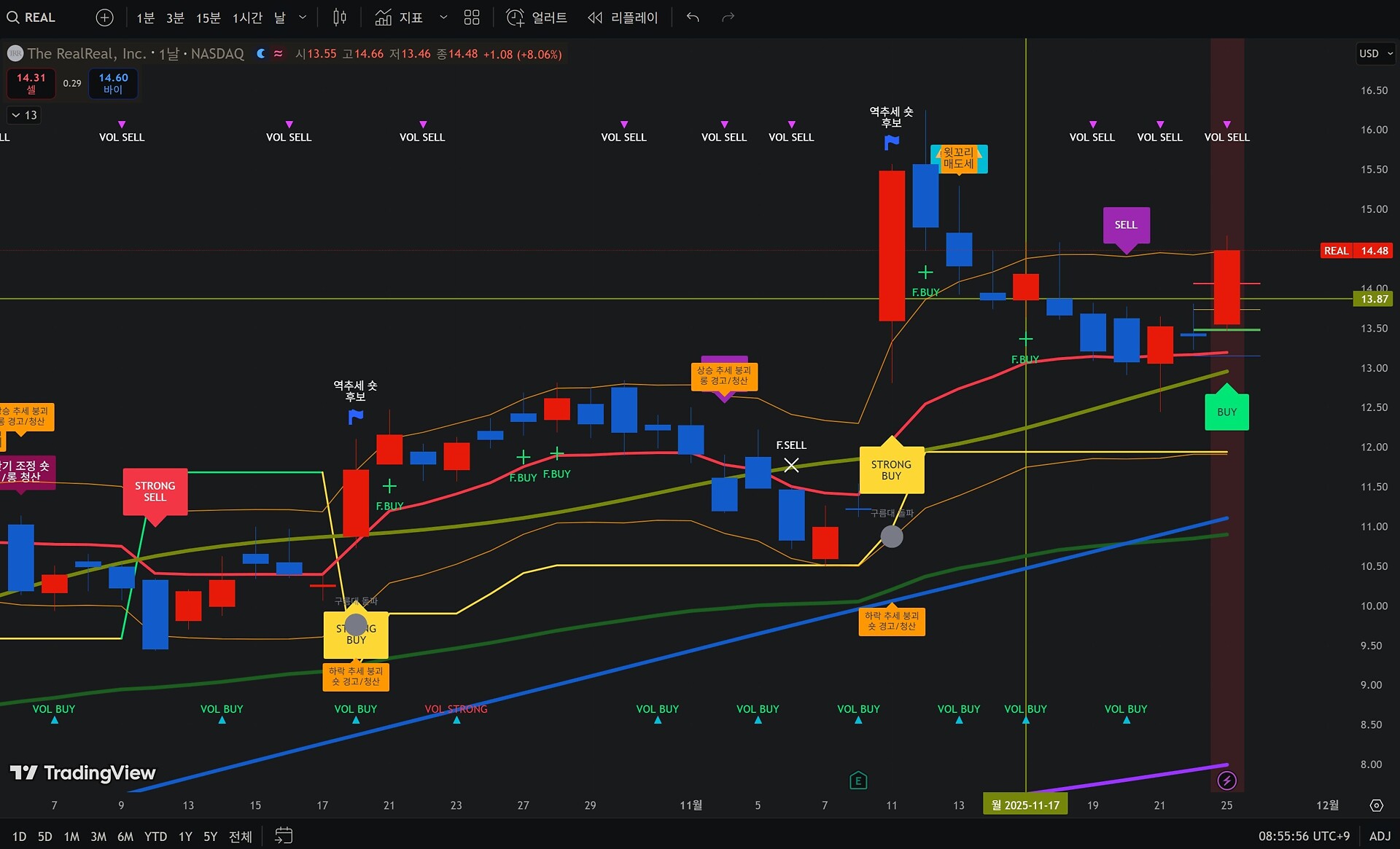Open the layout grid icon
This screenshot has height=849, width=1400.
pyautogui.click(x=472, y=17)
